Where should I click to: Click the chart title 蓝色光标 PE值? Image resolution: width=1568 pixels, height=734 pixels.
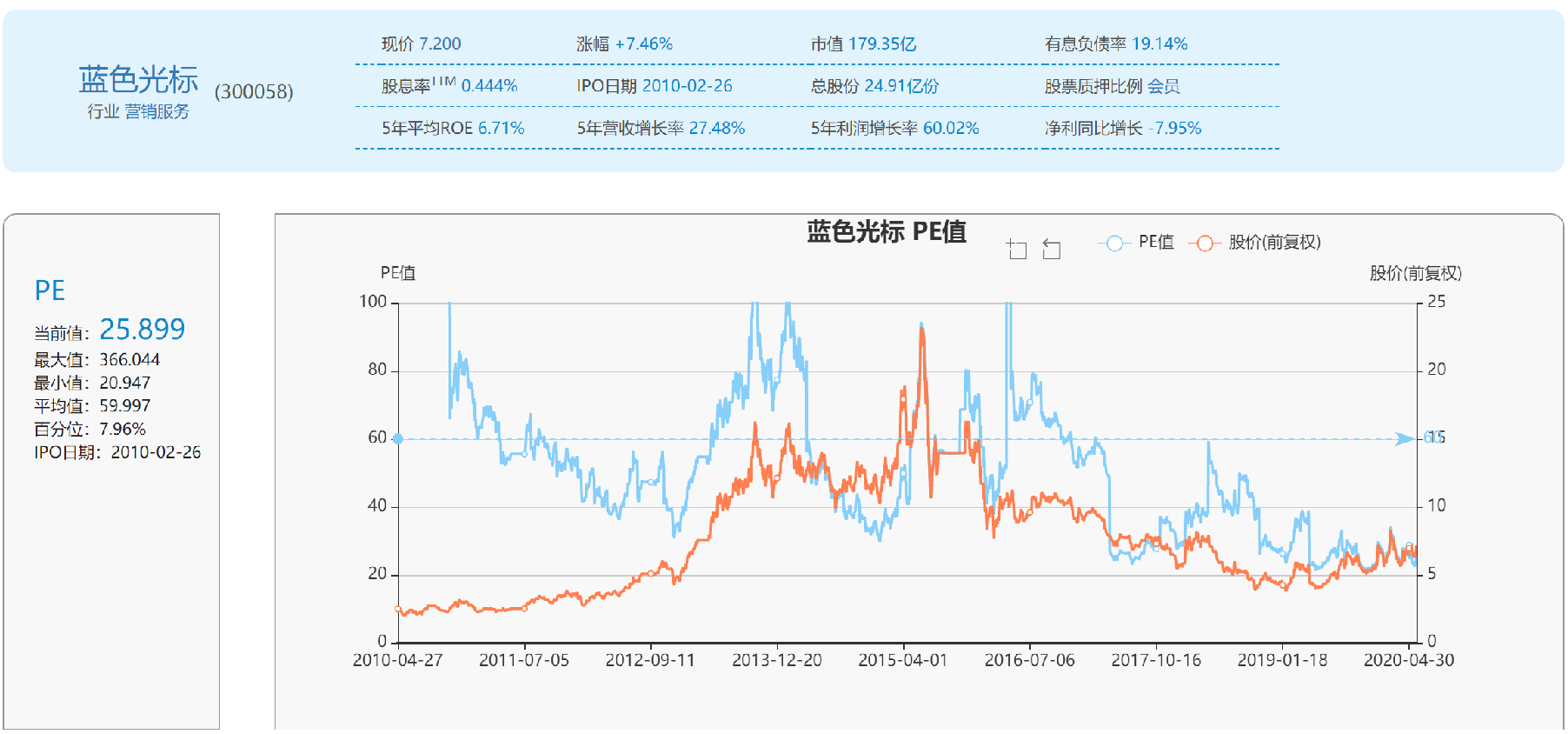click(887, 232)
